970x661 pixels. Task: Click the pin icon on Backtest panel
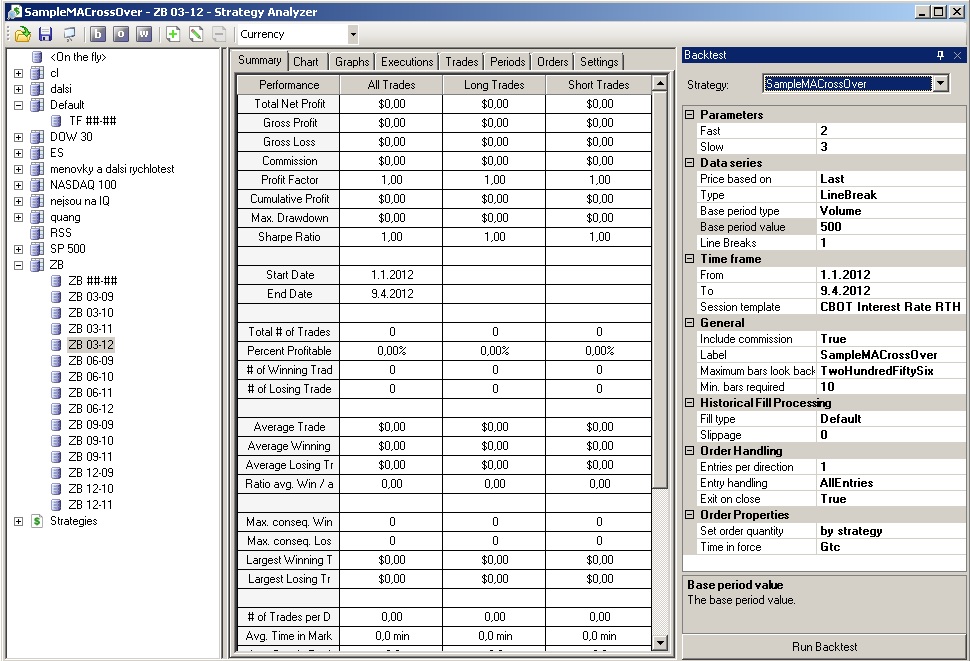940,55
